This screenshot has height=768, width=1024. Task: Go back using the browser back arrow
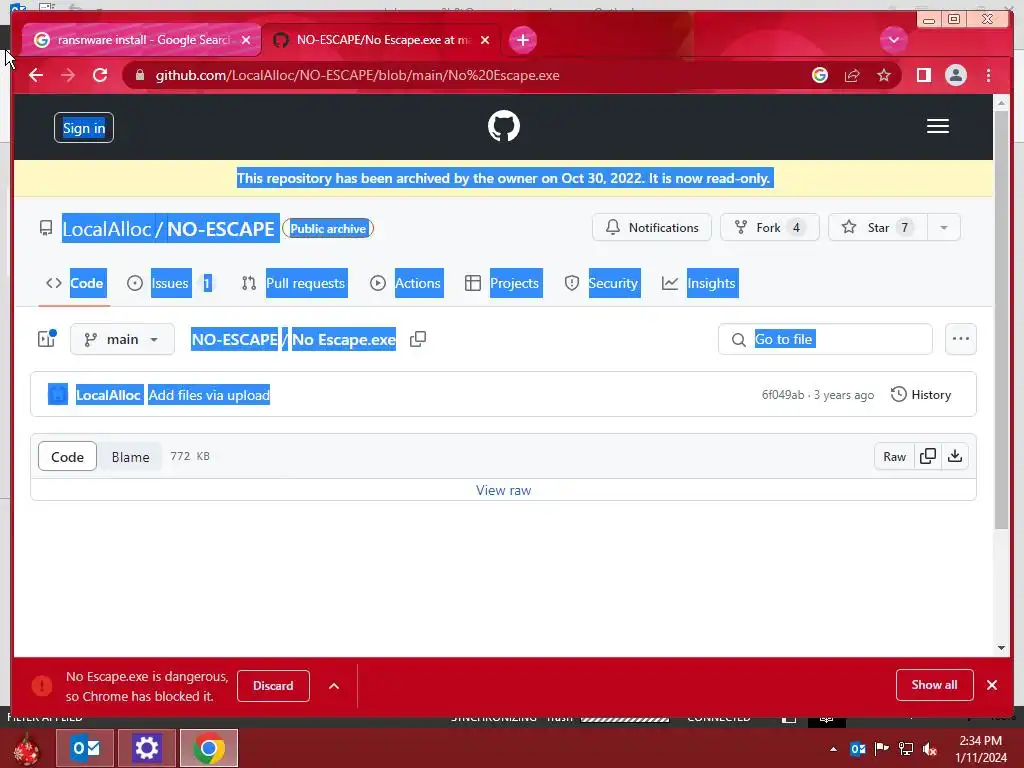coord(36,75)
